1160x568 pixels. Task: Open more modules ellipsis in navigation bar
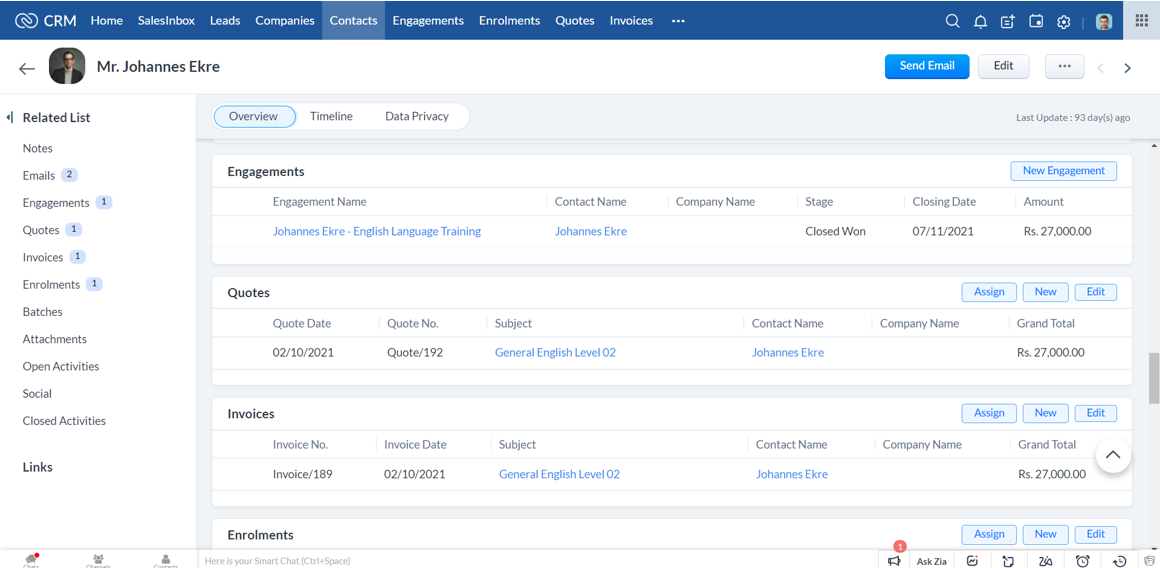pyautogui.click(x=678, y=21)
